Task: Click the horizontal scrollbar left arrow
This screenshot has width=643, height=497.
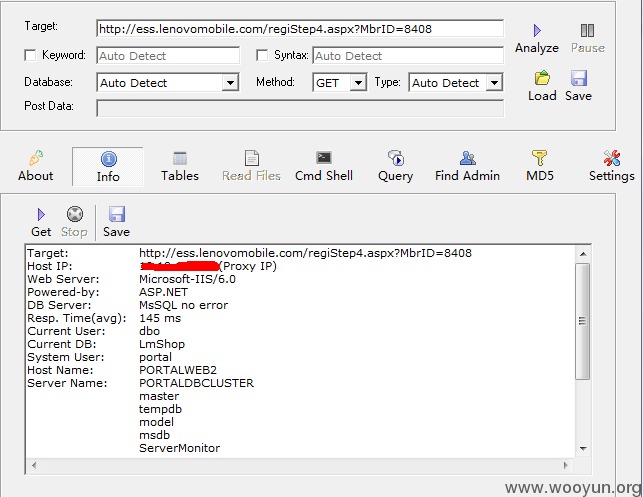Action: click(x=34, y=465)
